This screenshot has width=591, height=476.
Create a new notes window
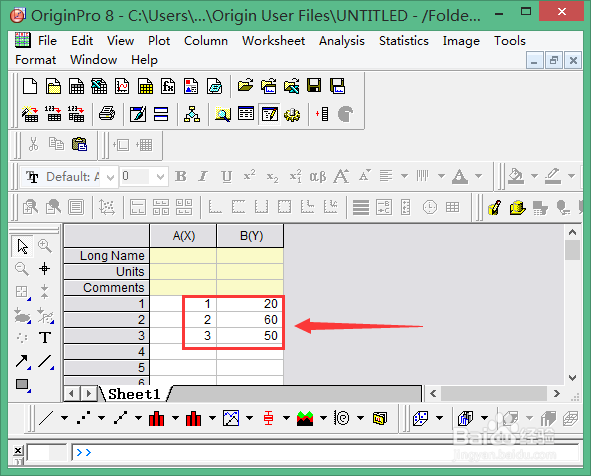pos(214,86)
